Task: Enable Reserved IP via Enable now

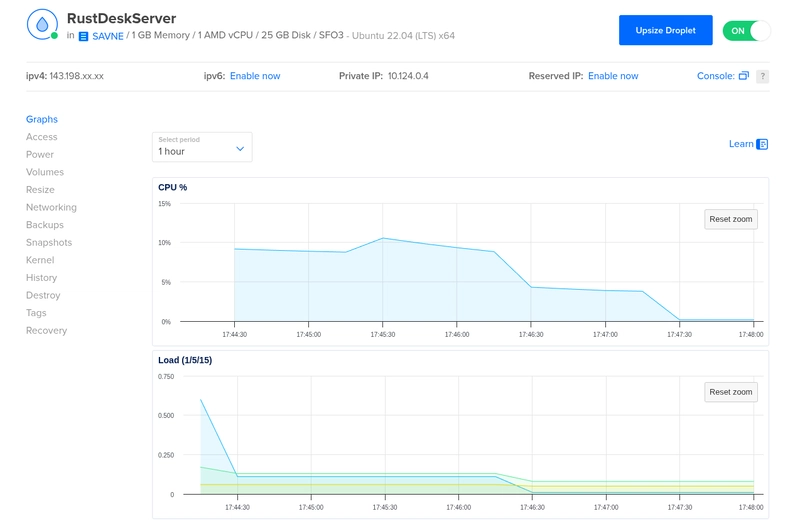Action: pyautogui.click(x=613, y=76)
